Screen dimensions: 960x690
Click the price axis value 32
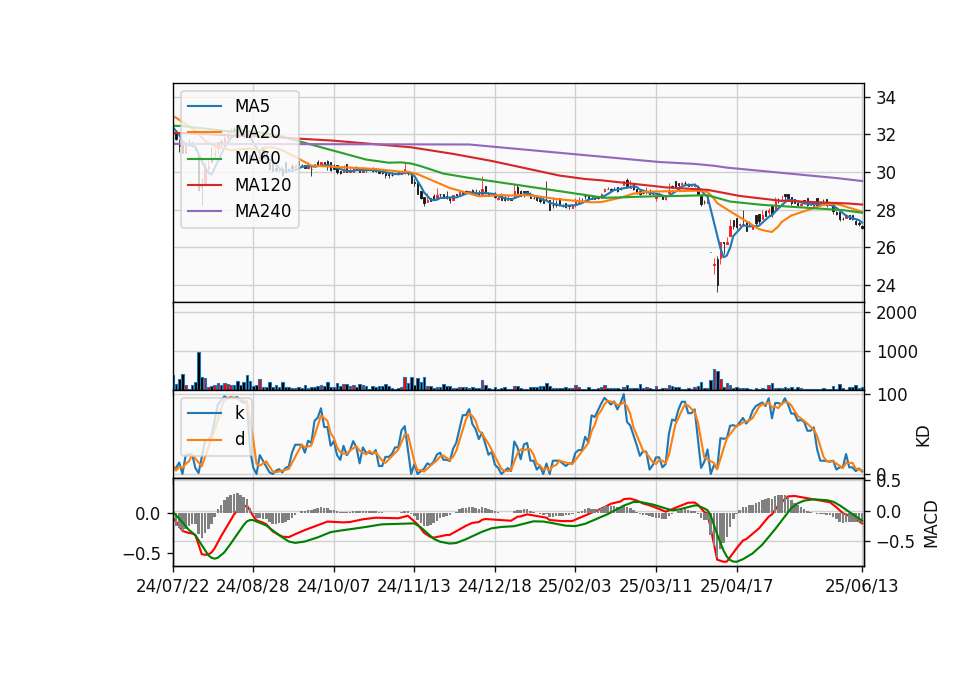tap(886, 135)
